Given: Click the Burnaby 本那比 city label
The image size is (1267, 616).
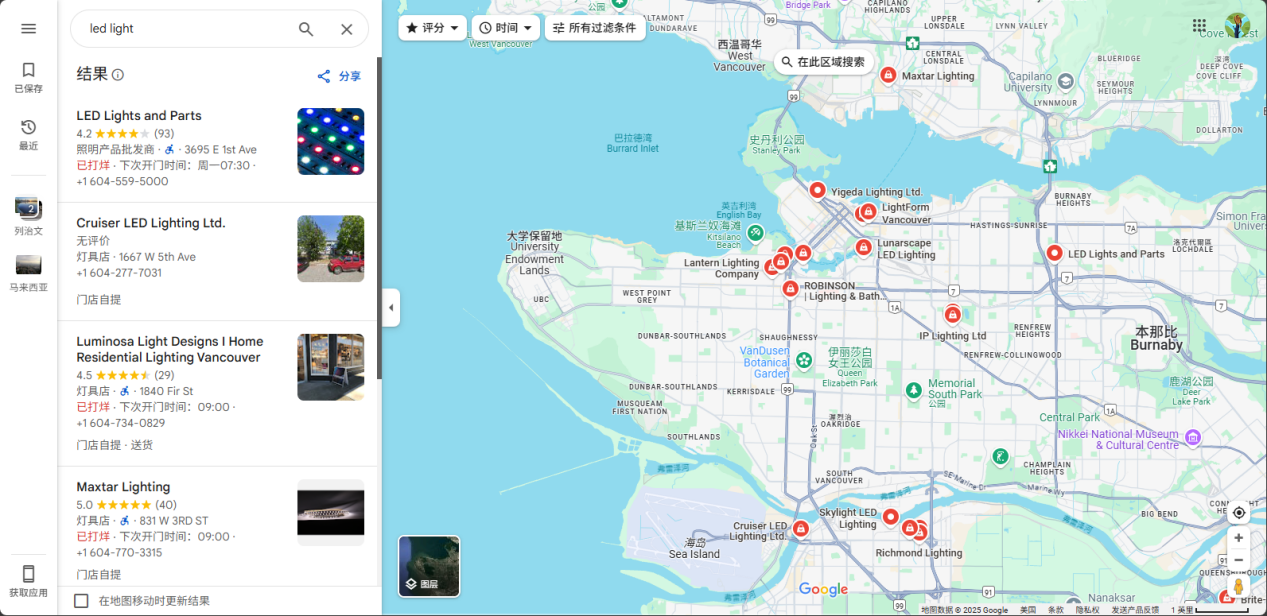Looking at the screenshot, I should (x=1157, y=338).
